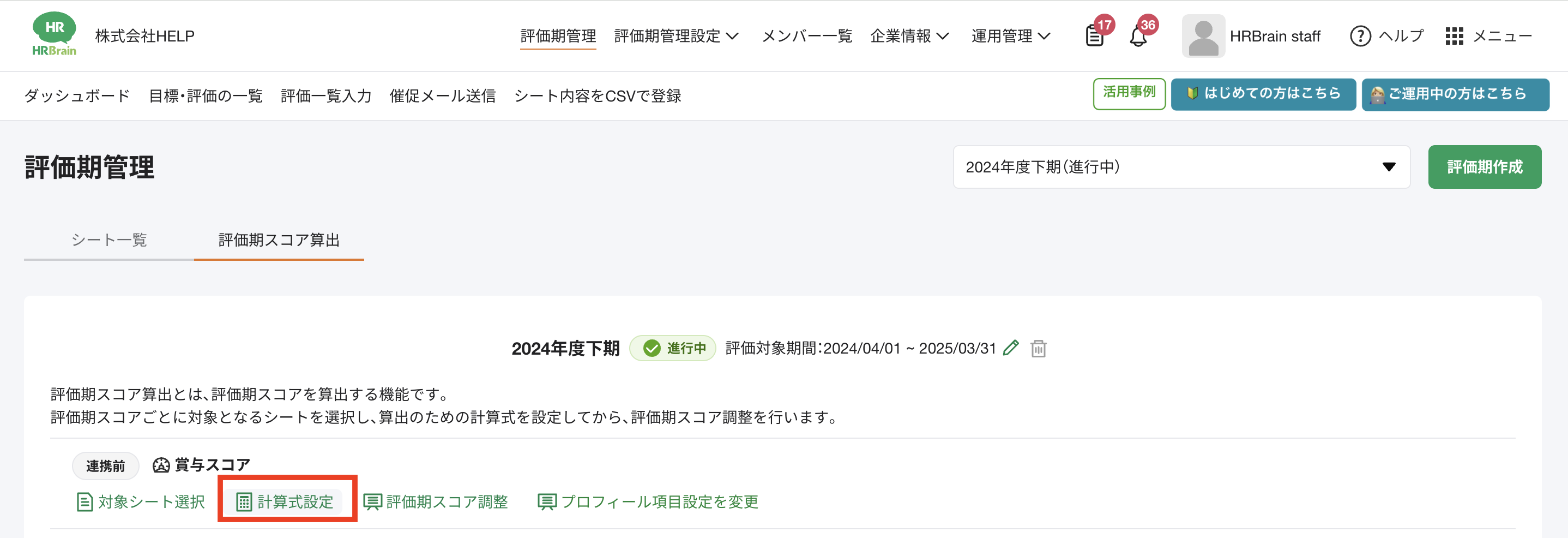Image resolution: width=1568 pixels, height=538 pixels.
Task: Expand the 企業情報 dropdown menu
Action: 909,36
